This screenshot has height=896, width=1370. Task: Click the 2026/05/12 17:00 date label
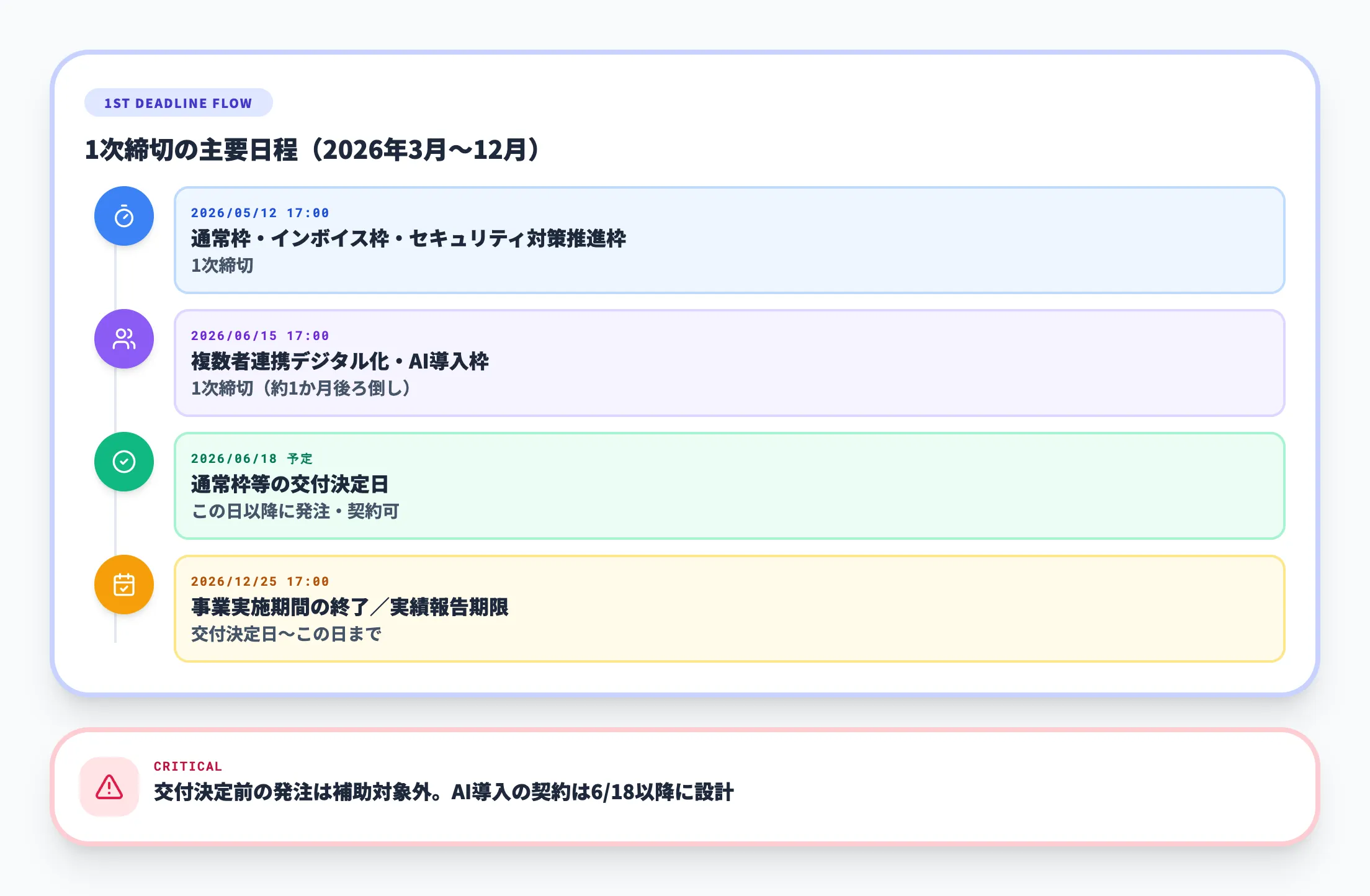pos(259,213)
